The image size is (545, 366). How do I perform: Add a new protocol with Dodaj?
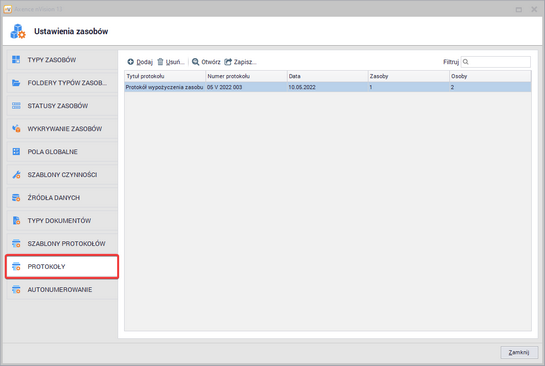pyautogui.click(x=140, y=62)
